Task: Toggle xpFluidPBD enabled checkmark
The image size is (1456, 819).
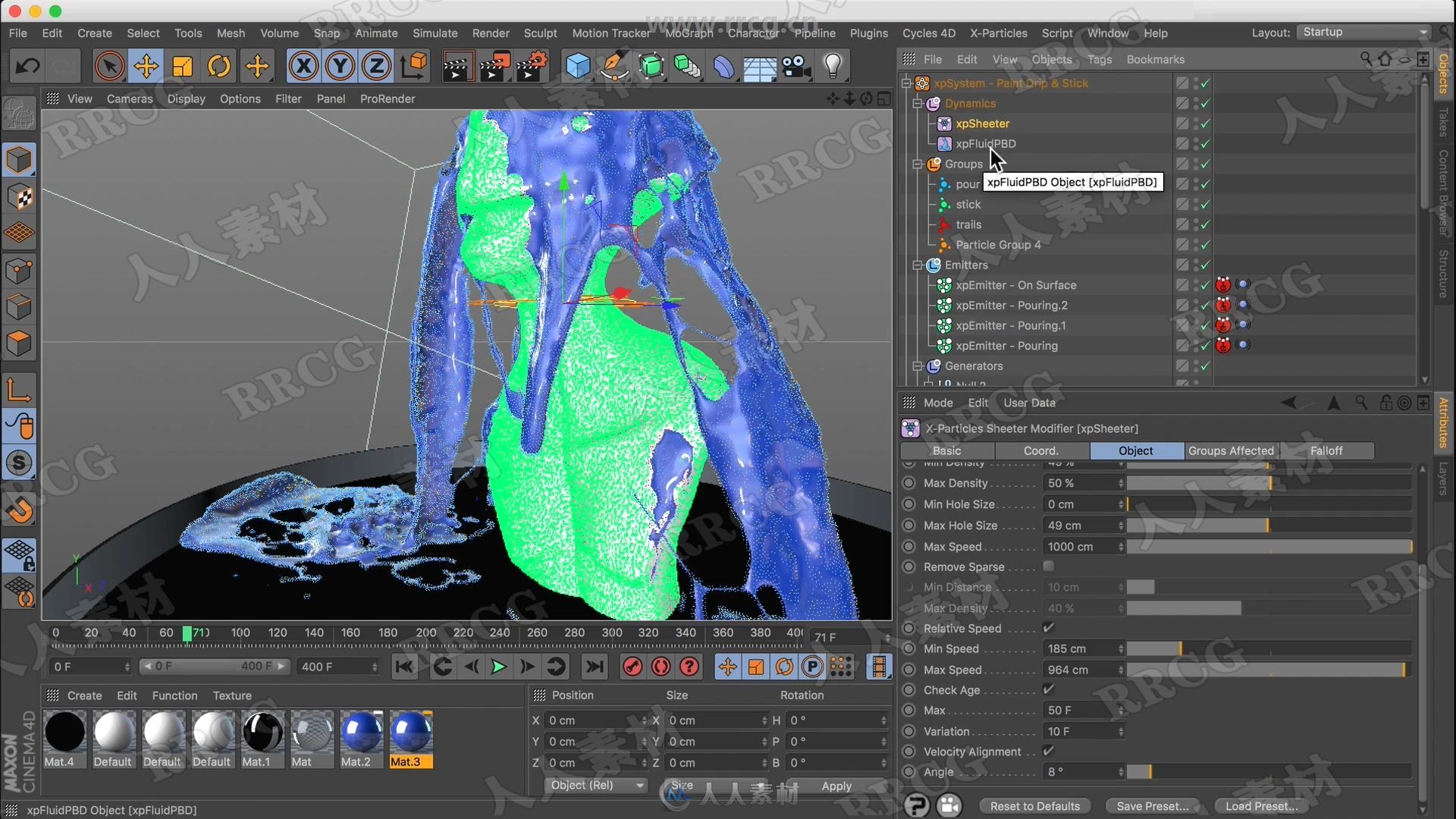Action: 1205,143
